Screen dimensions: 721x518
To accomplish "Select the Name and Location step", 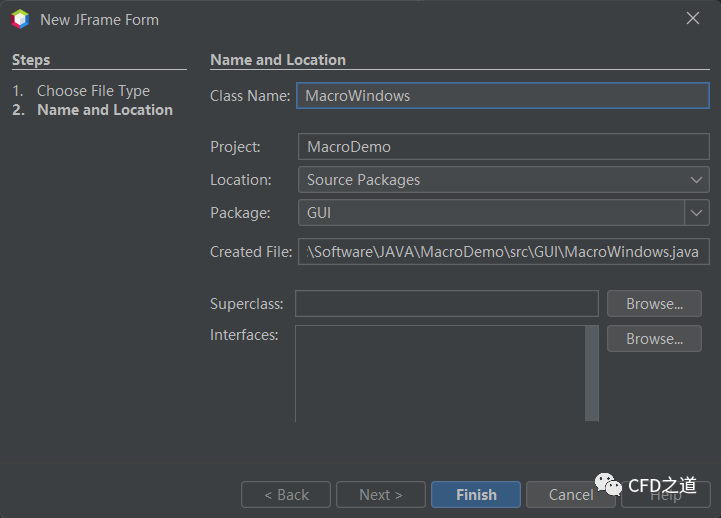I will tap(104, 110).
